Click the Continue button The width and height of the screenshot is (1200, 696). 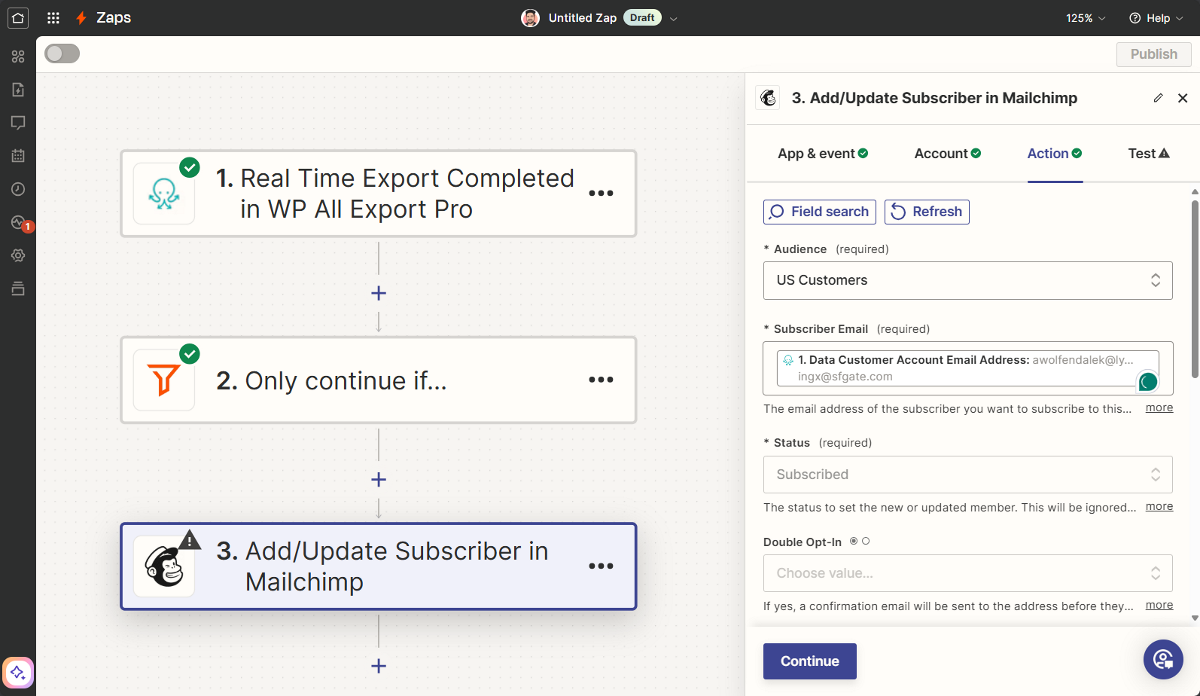click(809, 661)
